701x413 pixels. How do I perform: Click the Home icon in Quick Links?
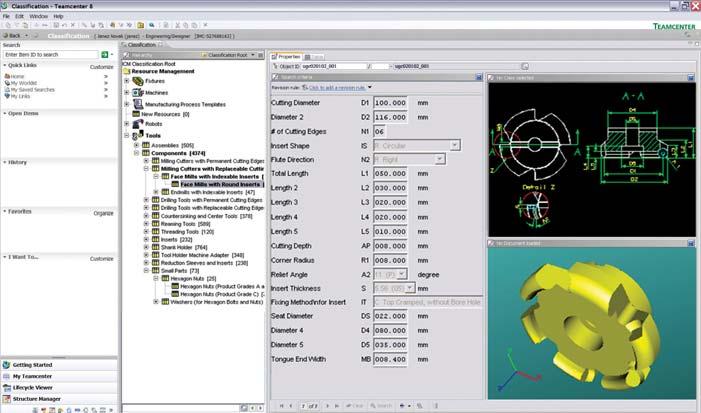(x=7, y=76)
